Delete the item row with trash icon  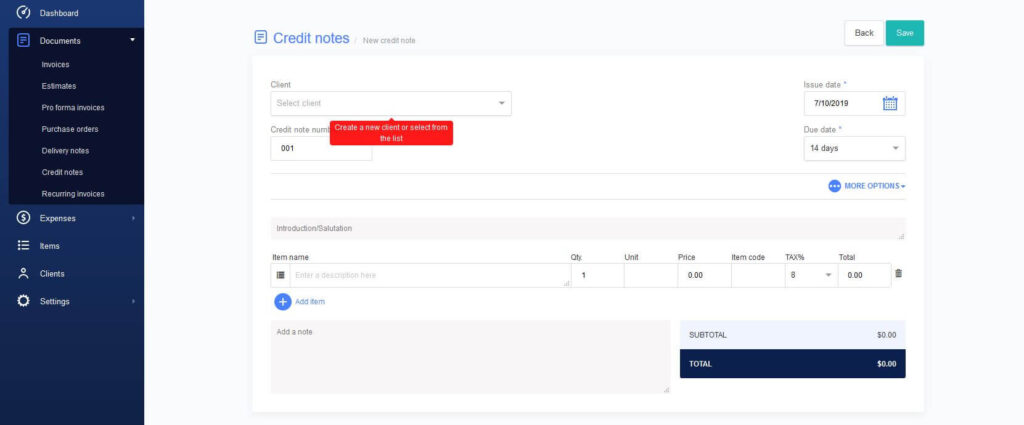click(x=899, y=274)
